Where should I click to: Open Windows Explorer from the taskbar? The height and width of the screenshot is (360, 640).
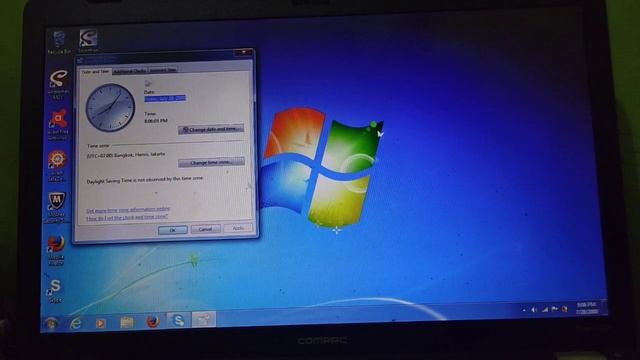click(127, 322)
